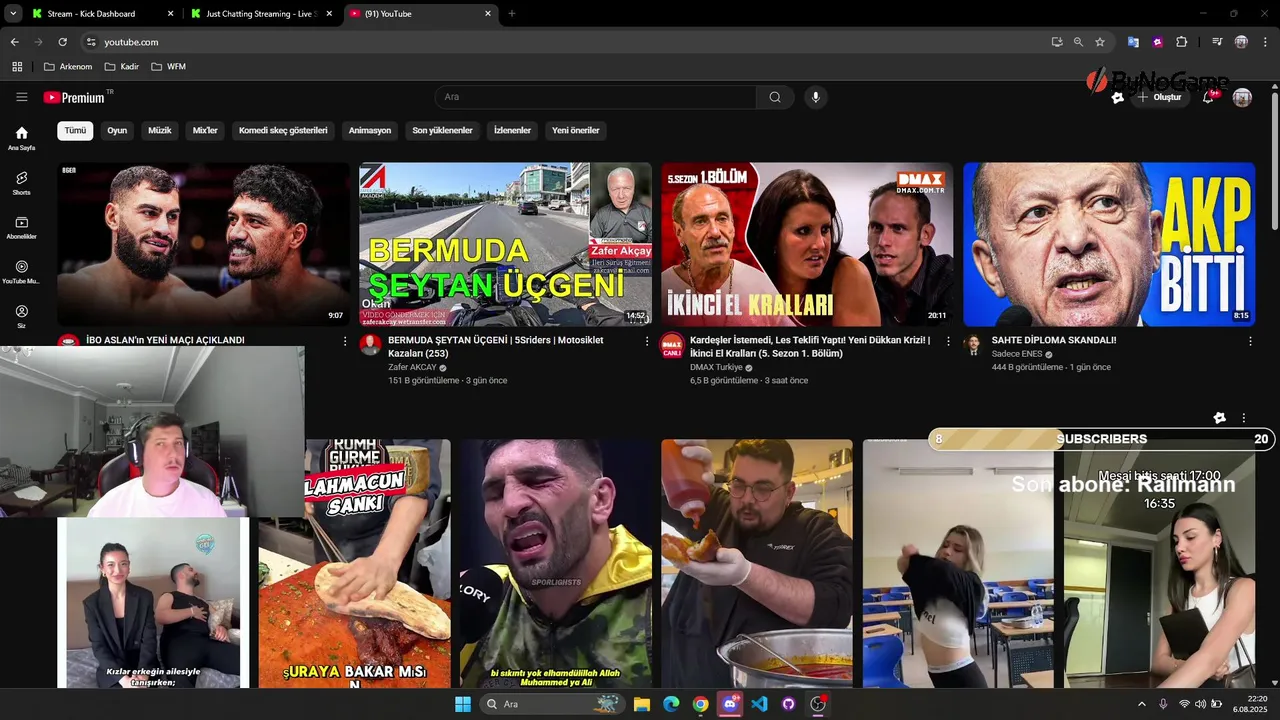This screenshot has width=1280, height=720.
Task: Show hidden system tray icons
Action: (x=1141, y=704)
